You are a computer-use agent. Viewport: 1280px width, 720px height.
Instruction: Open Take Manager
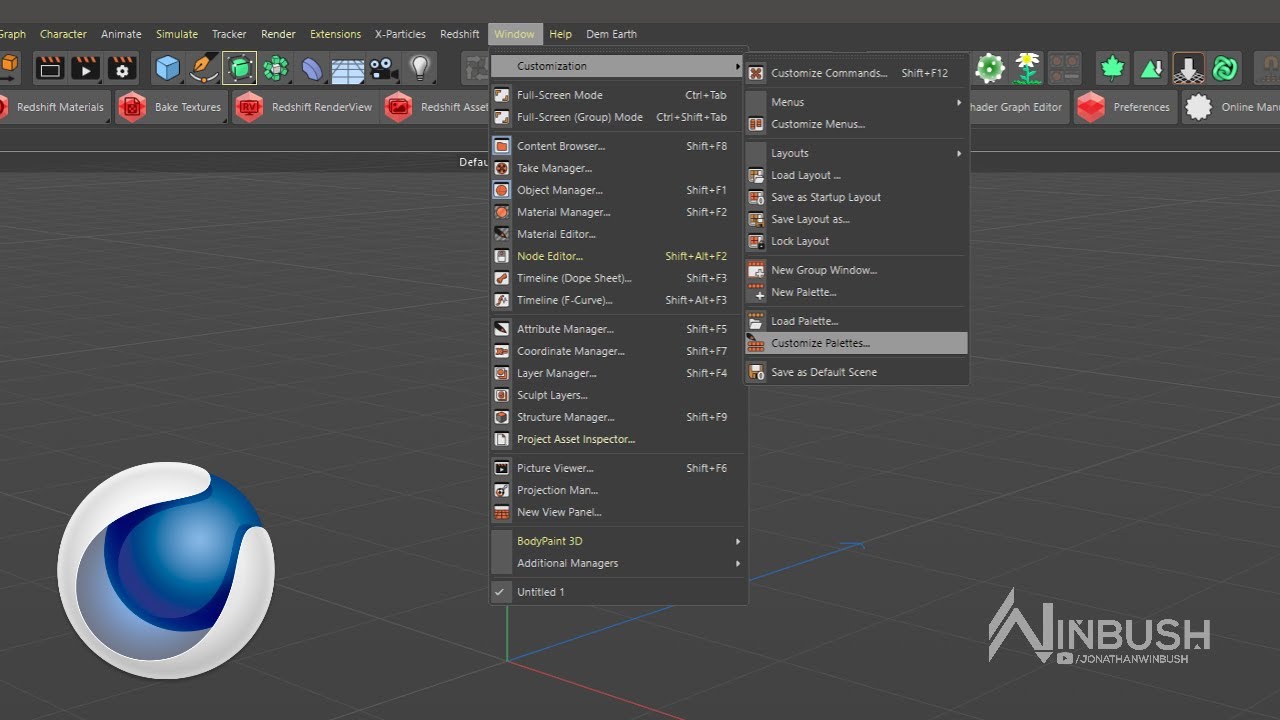click(618, 168)
